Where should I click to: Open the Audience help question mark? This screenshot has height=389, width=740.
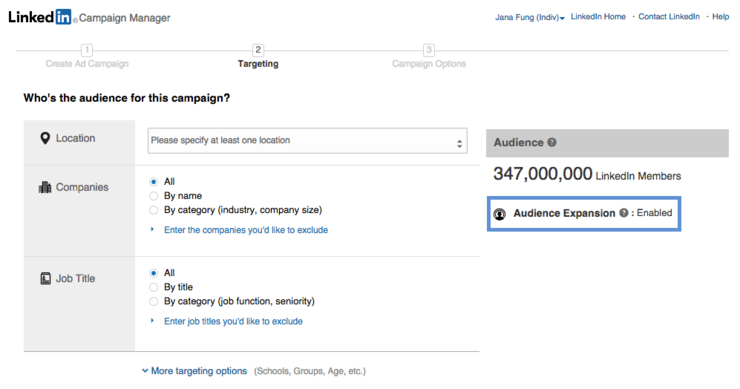(552, 142)
